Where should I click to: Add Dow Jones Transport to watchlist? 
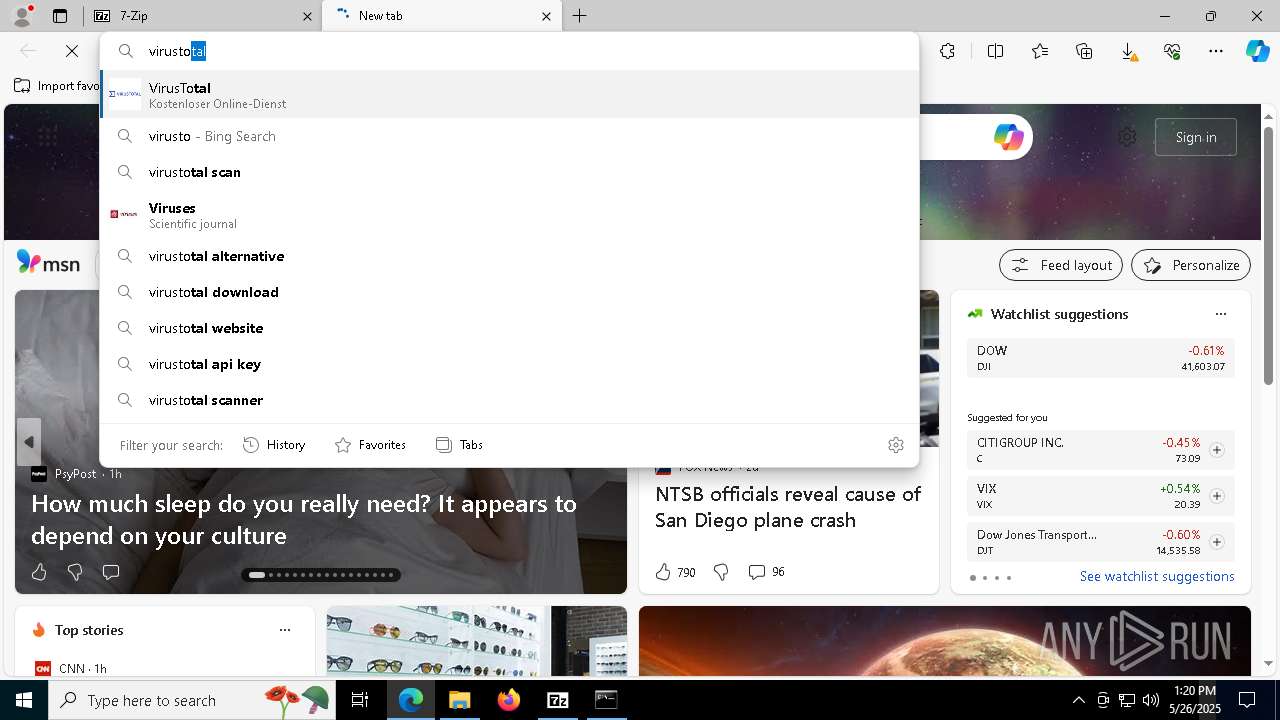pyautogui.click(x=1216, y=542)
